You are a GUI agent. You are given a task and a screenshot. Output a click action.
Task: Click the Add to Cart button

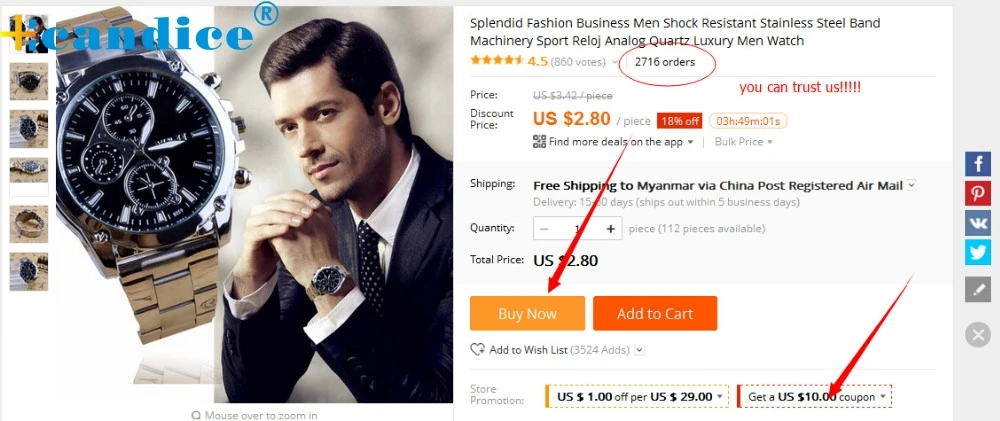click(655, 313)
